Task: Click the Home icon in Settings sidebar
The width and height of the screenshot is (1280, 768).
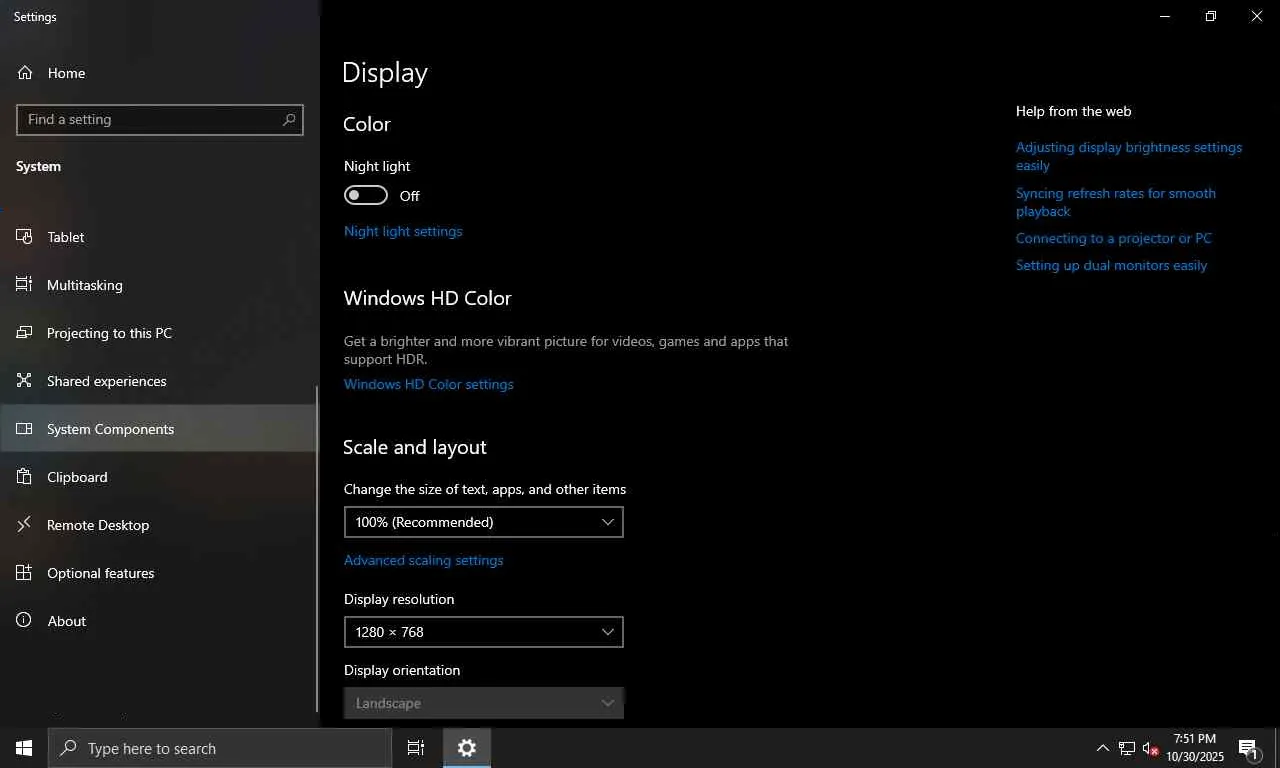Action: pos(25,73)
